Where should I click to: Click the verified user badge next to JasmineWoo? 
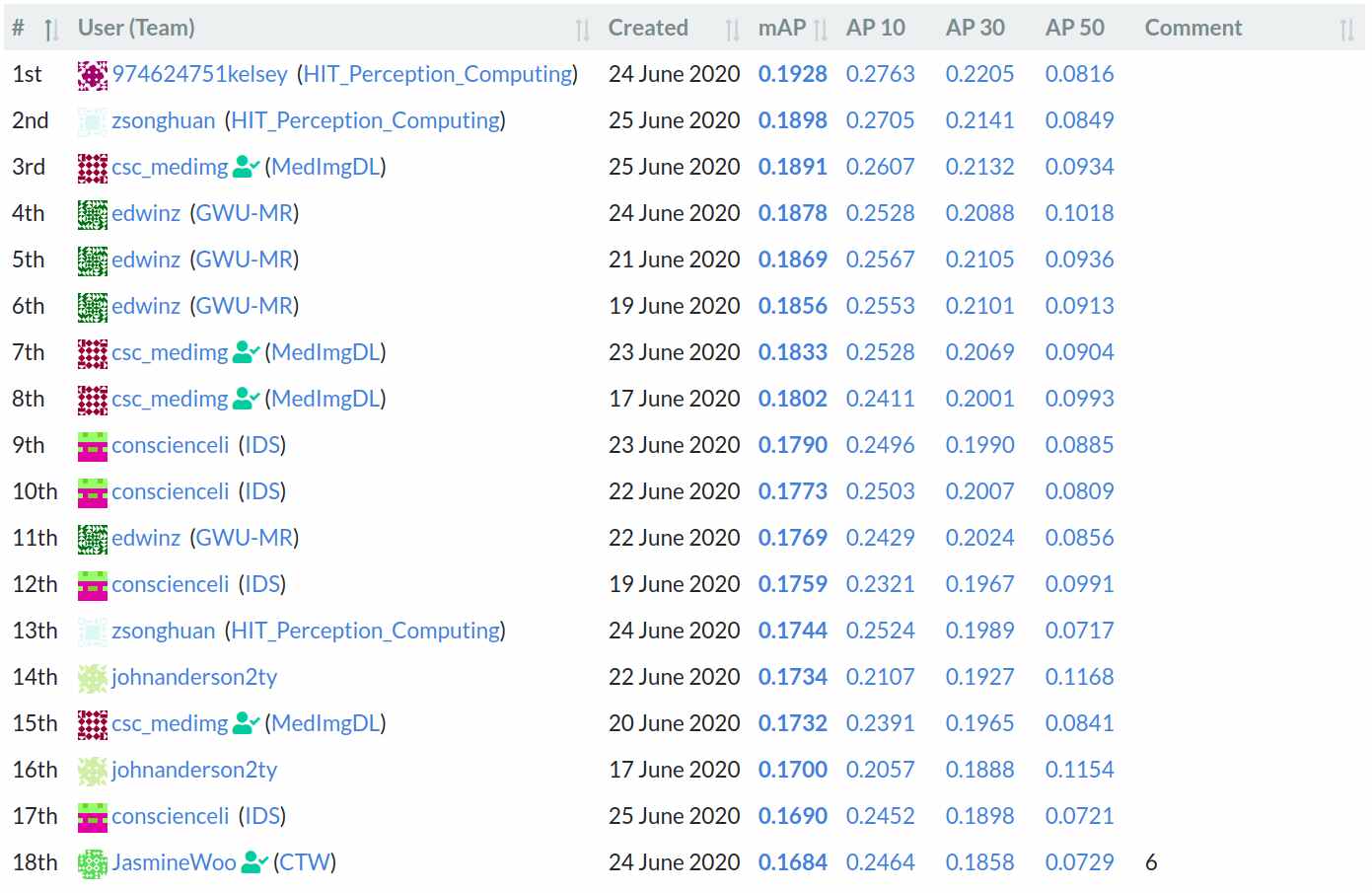[254, 862]
